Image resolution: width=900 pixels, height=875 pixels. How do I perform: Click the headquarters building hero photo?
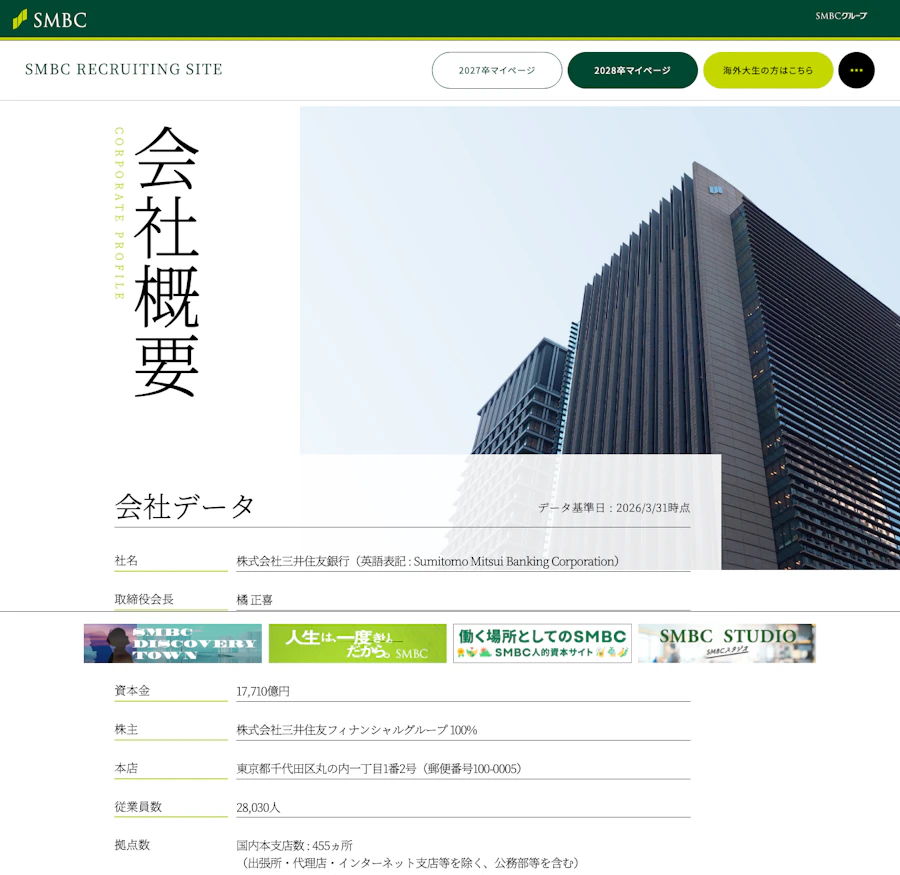(x=600, y=338)
